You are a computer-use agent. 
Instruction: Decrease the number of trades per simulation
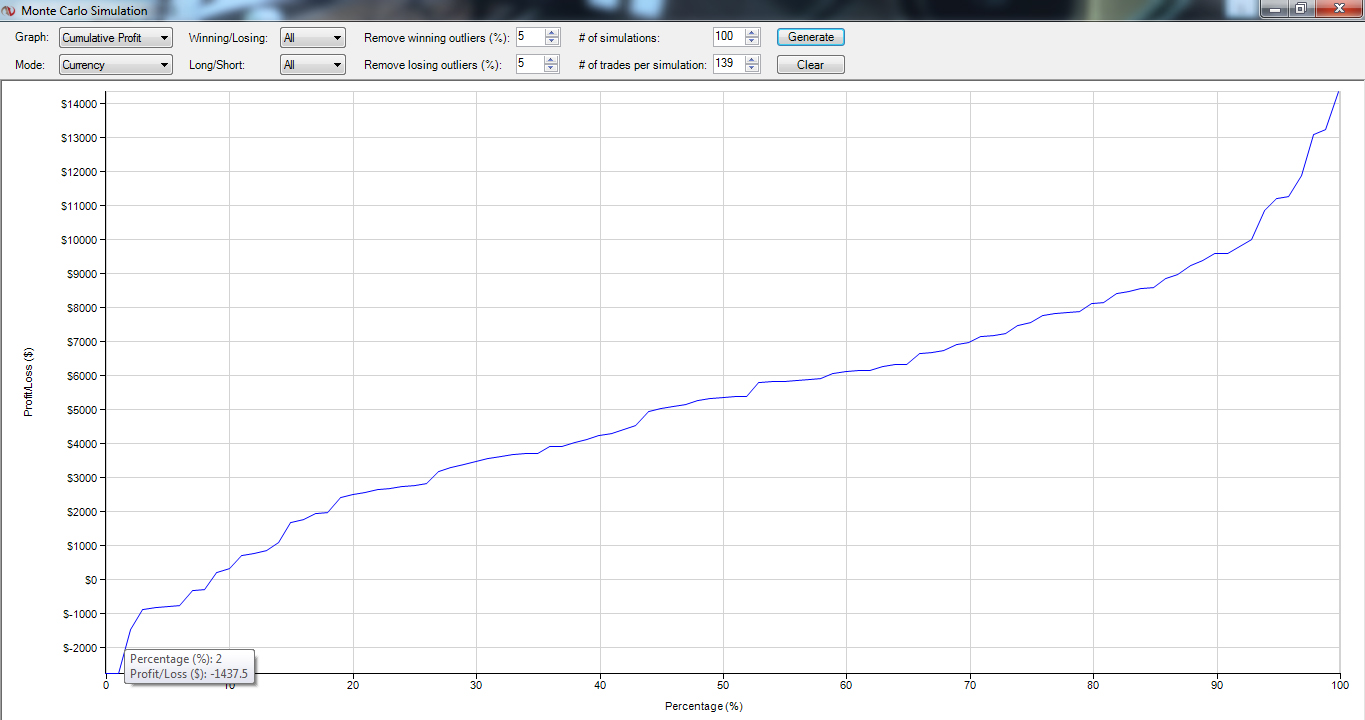coord(752,69)
